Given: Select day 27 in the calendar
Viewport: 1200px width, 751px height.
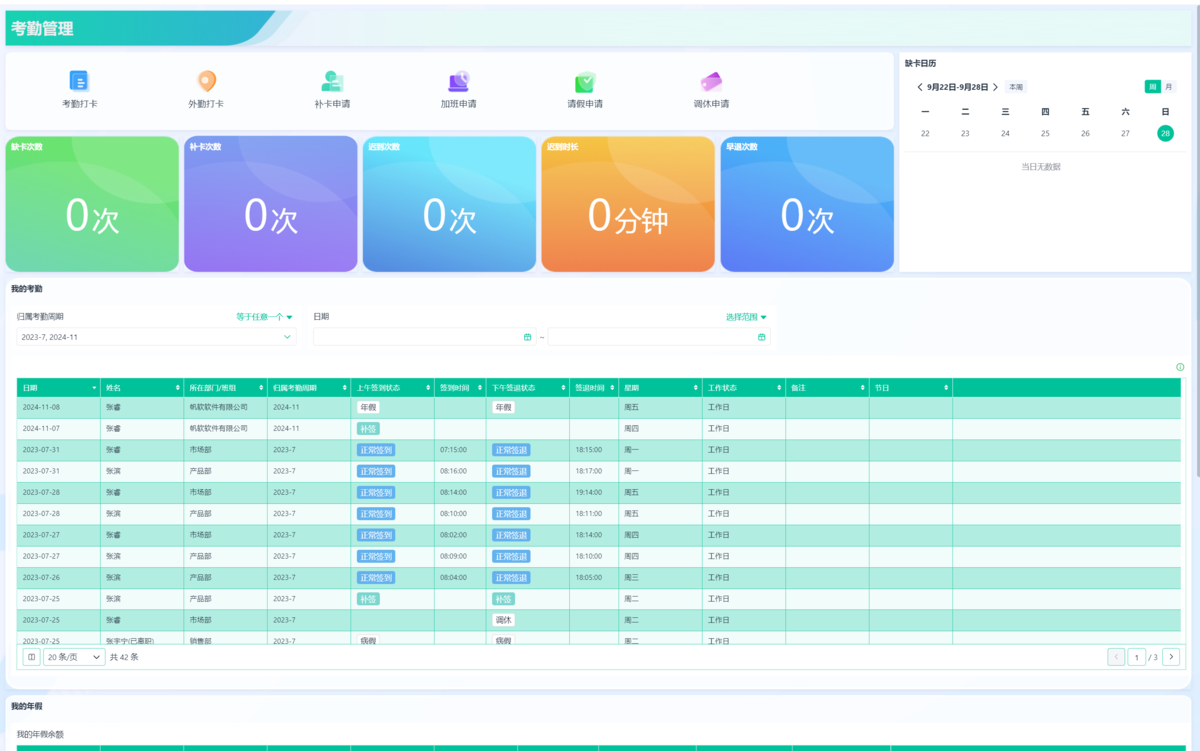Looking at the screenshot, I should (1125, 133).
